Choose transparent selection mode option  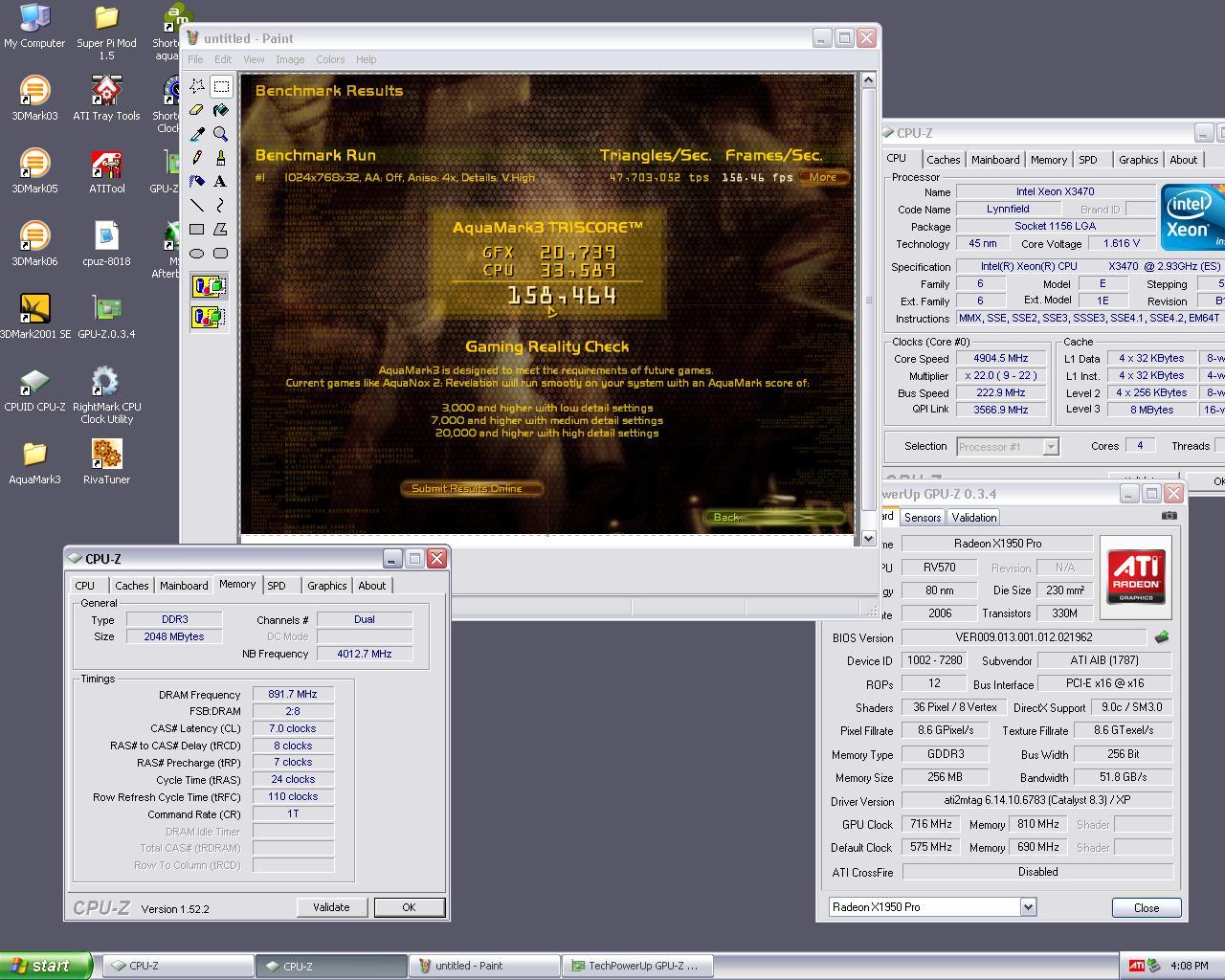210,316
